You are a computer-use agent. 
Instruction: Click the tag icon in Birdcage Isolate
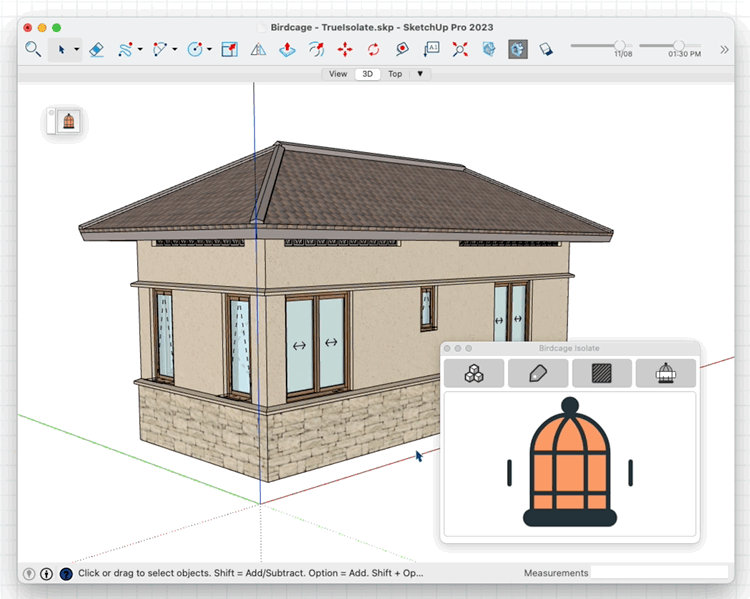point(538,373)
